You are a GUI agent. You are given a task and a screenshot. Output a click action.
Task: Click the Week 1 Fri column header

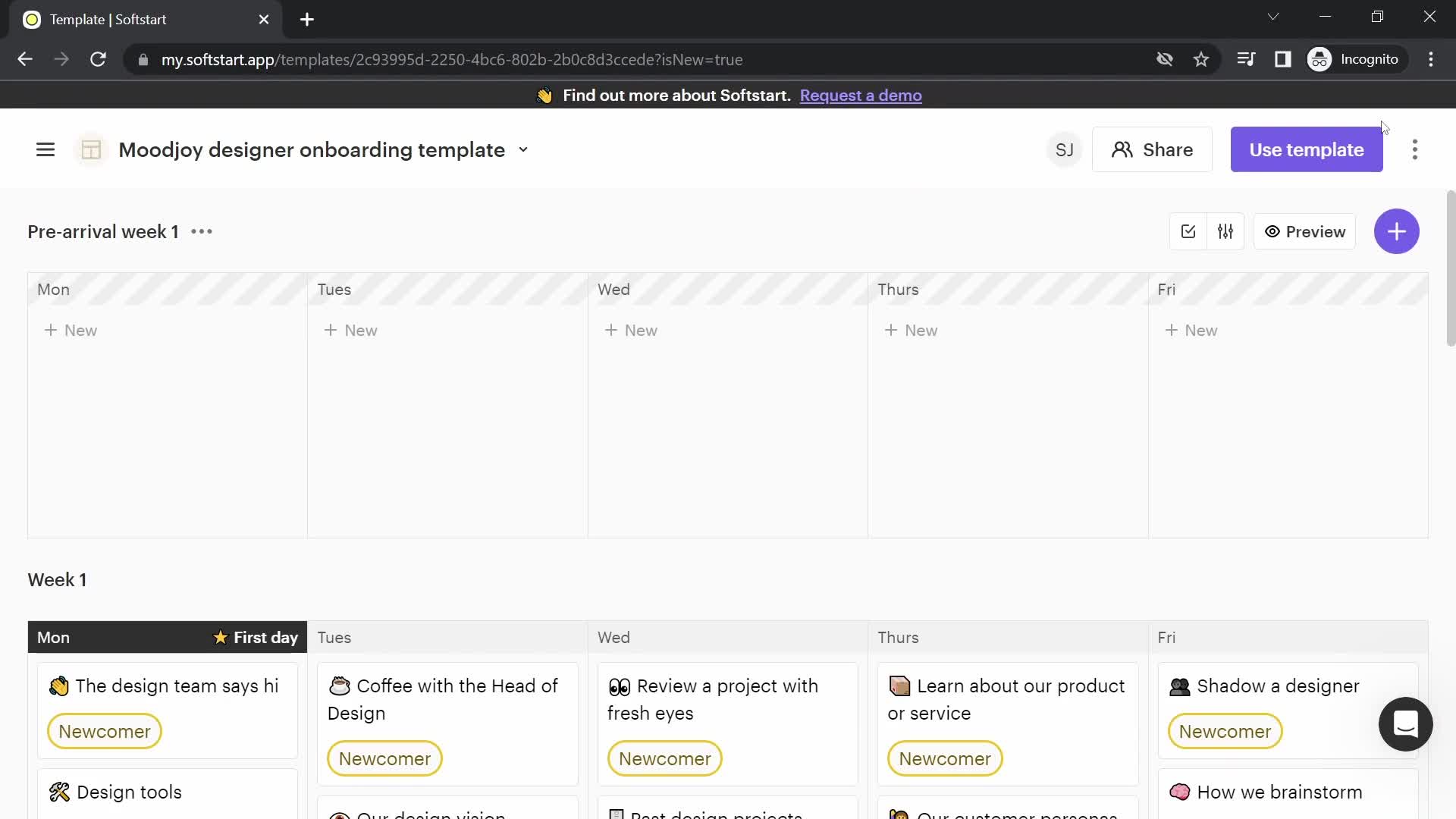pos(1288,638)
